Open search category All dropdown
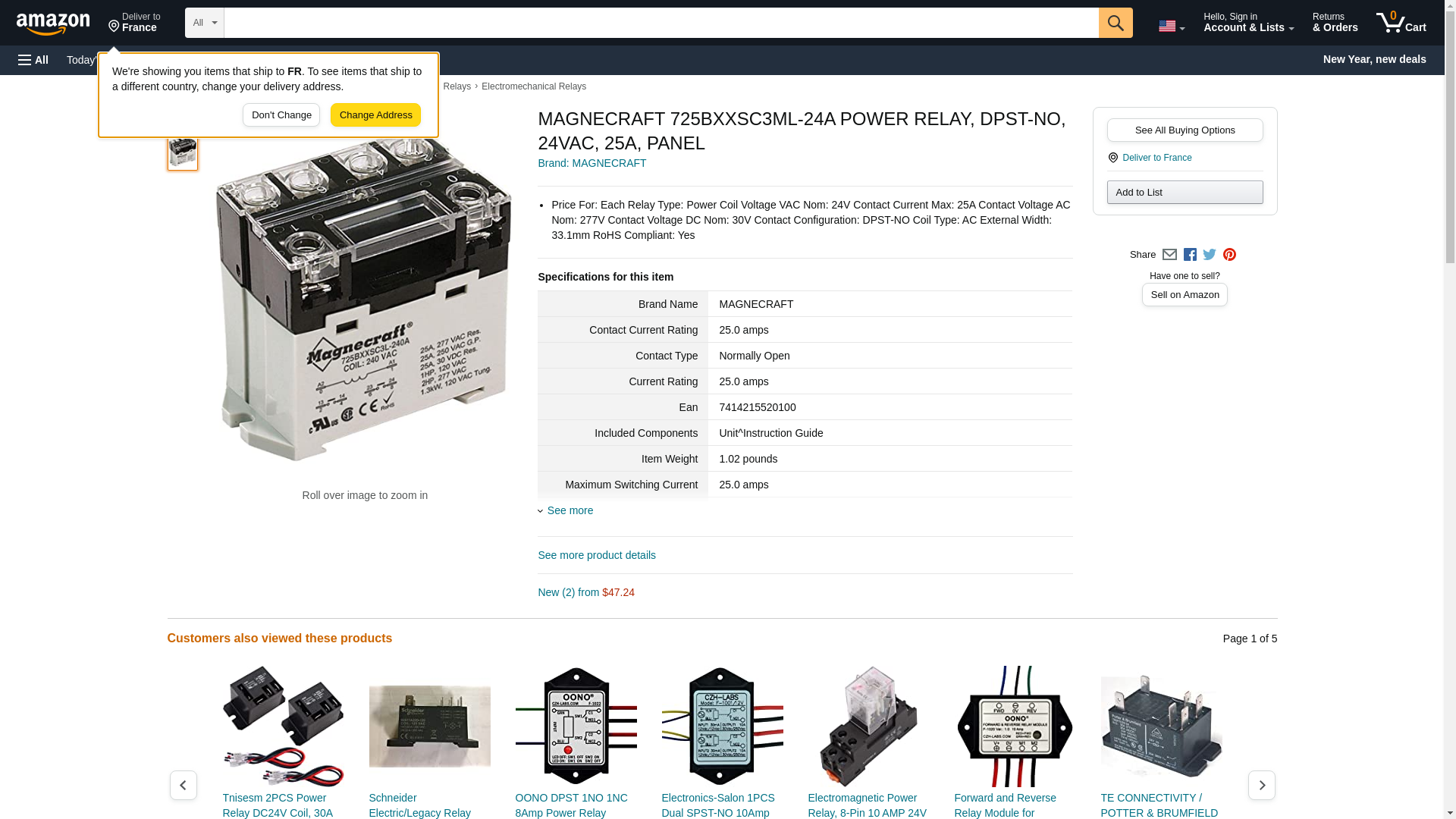 click(x=204, y=23)
